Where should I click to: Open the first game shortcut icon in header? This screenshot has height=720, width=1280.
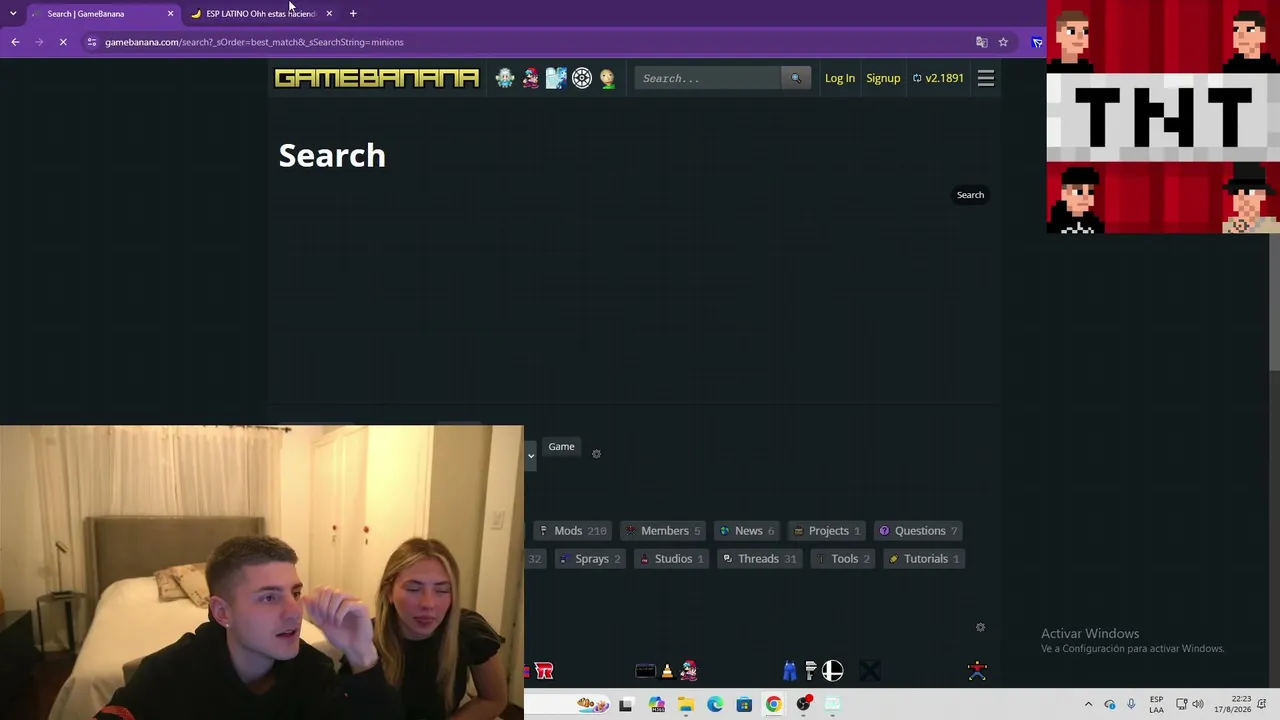pyautogui.click(x=505, y=78)
